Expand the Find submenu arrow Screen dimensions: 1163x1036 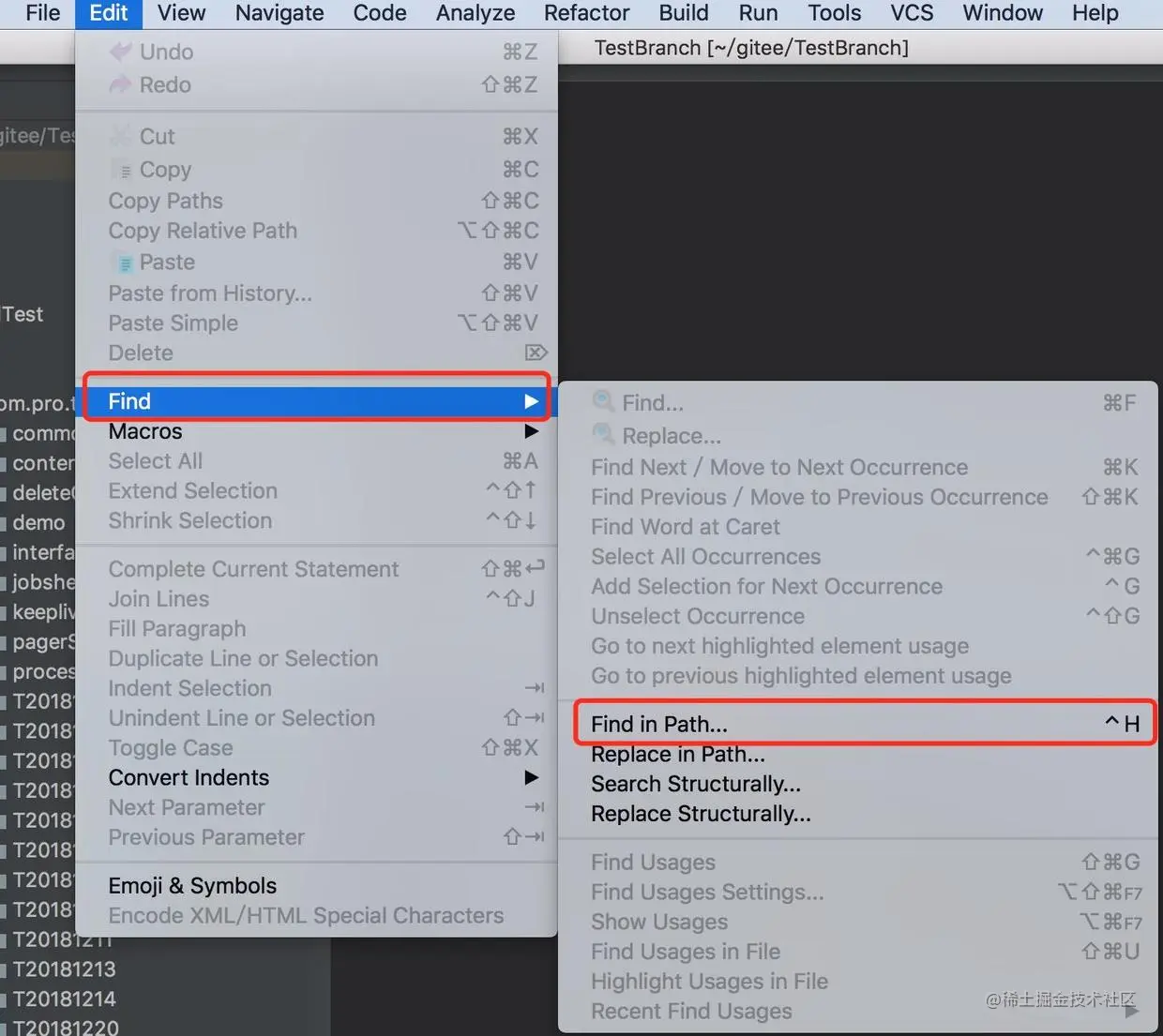click(x=531, y=401)
